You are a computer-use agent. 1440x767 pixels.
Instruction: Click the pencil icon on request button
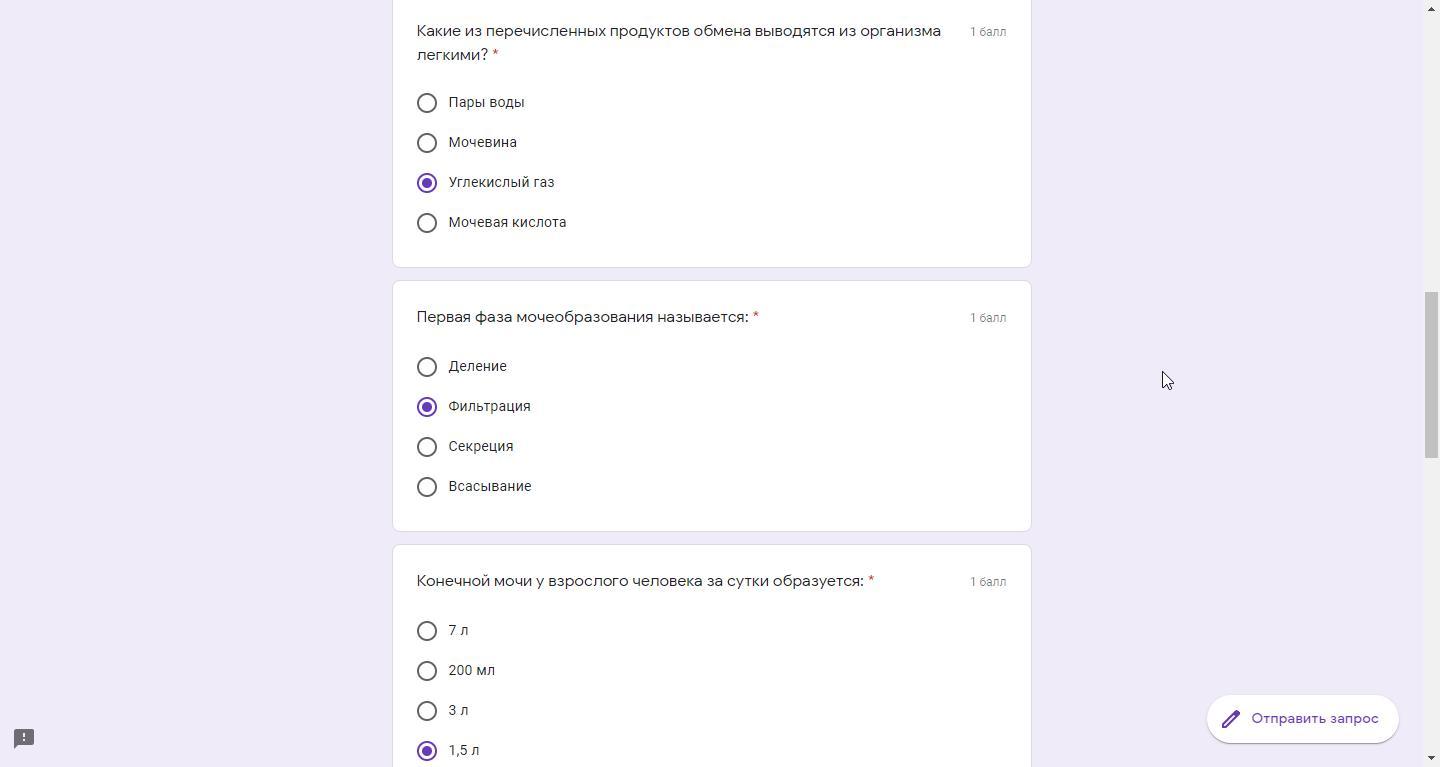click(1231, 719)
